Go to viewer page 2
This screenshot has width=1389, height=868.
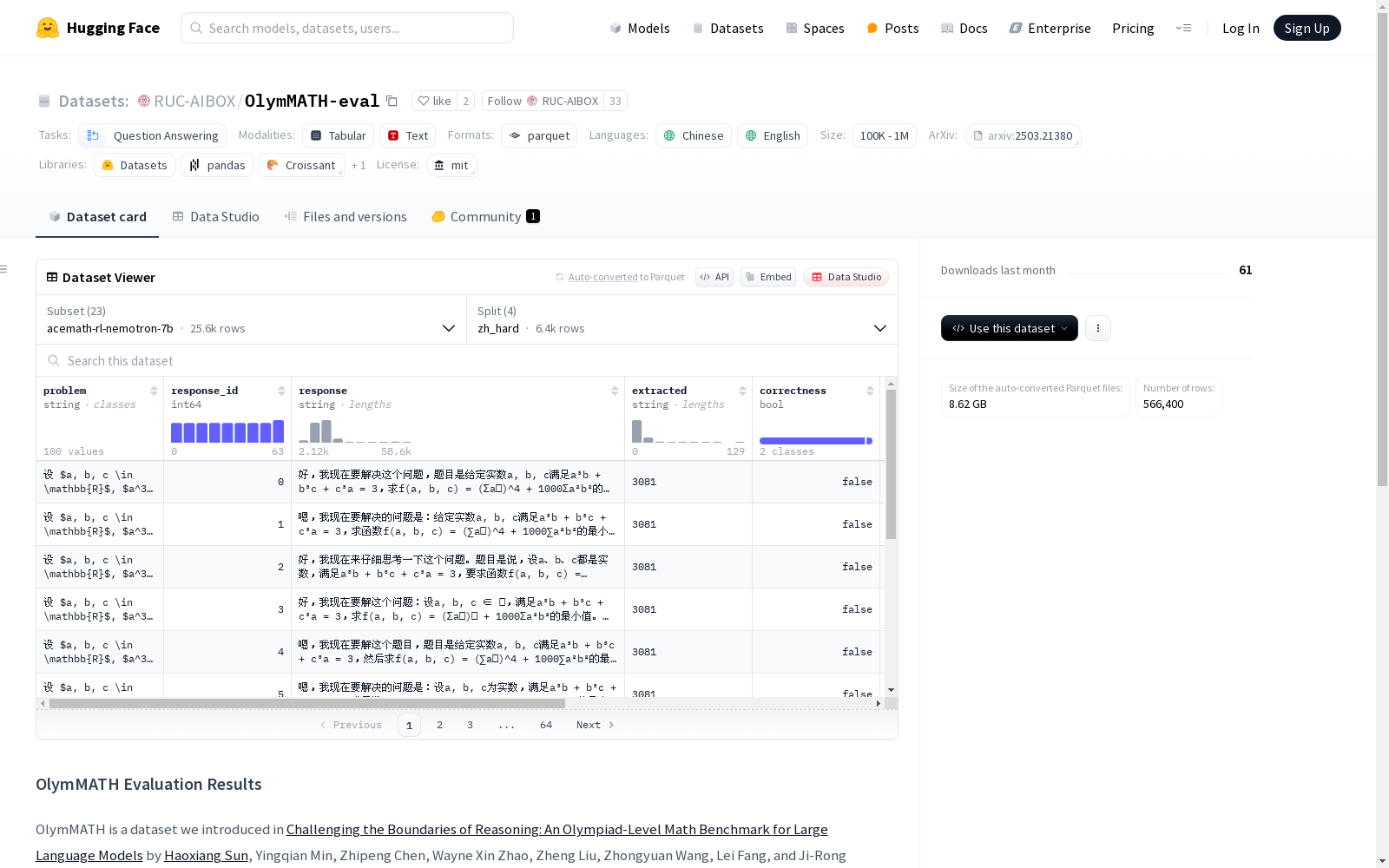click(439, 725)
